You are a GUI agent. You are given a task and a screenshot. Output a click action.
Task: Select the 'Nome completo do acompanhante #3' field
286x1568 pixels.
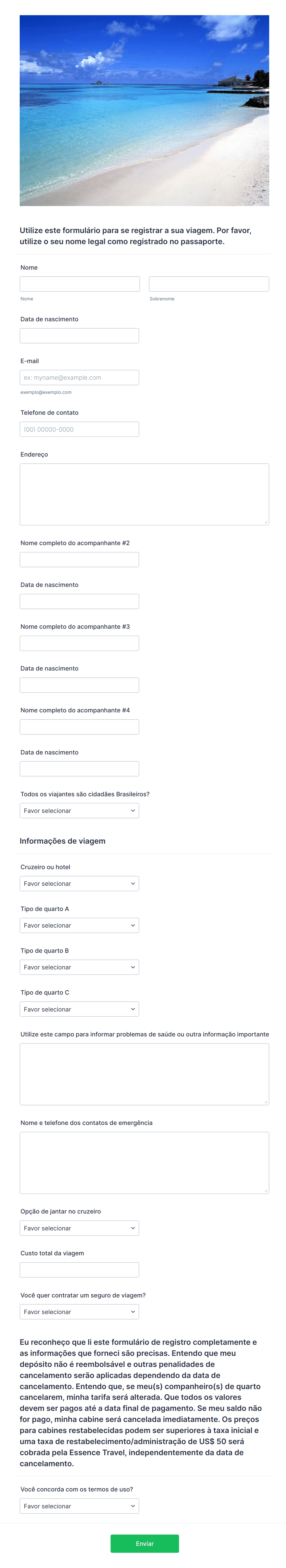79,643
